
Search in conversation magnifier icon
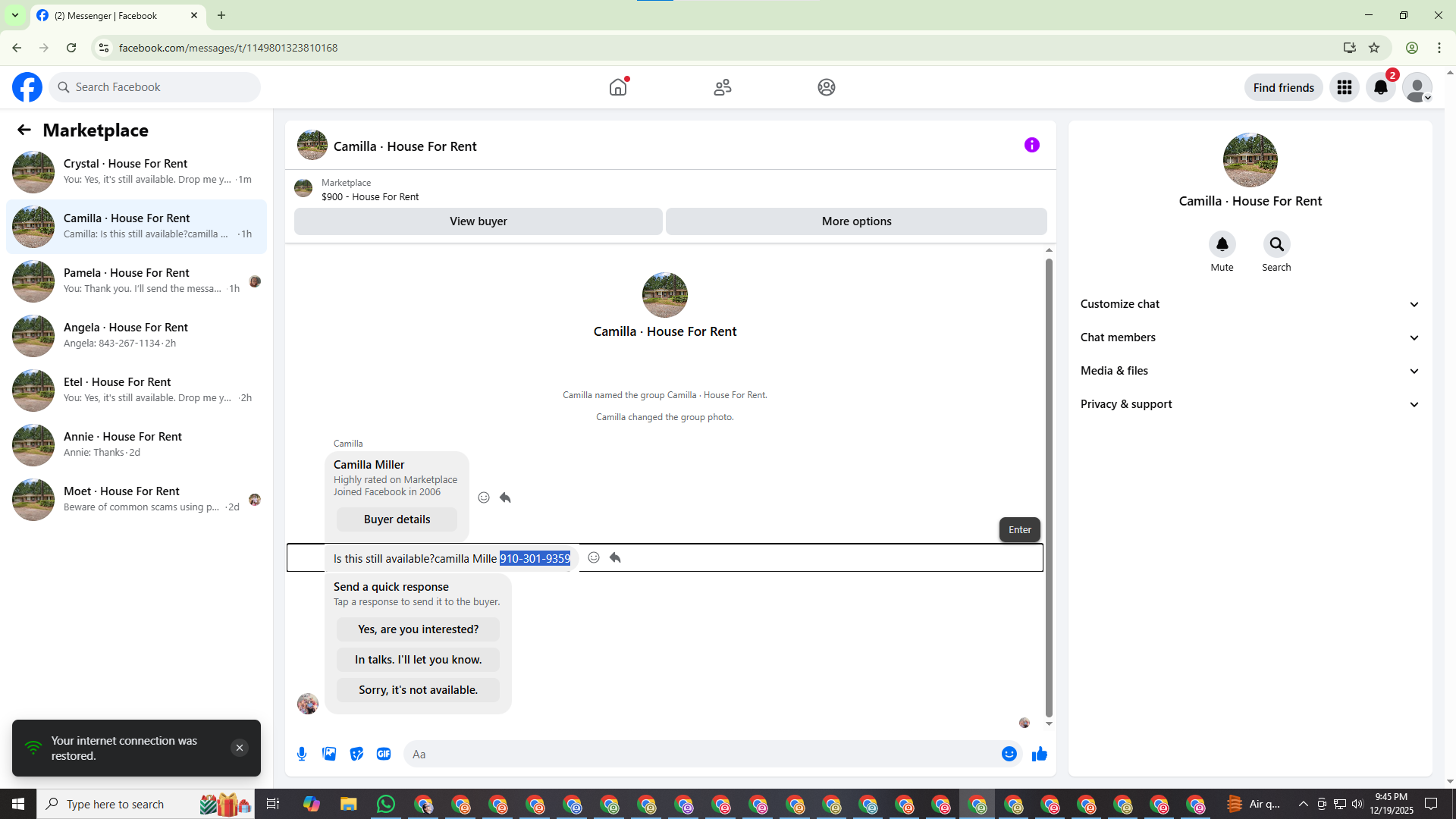1276,244
